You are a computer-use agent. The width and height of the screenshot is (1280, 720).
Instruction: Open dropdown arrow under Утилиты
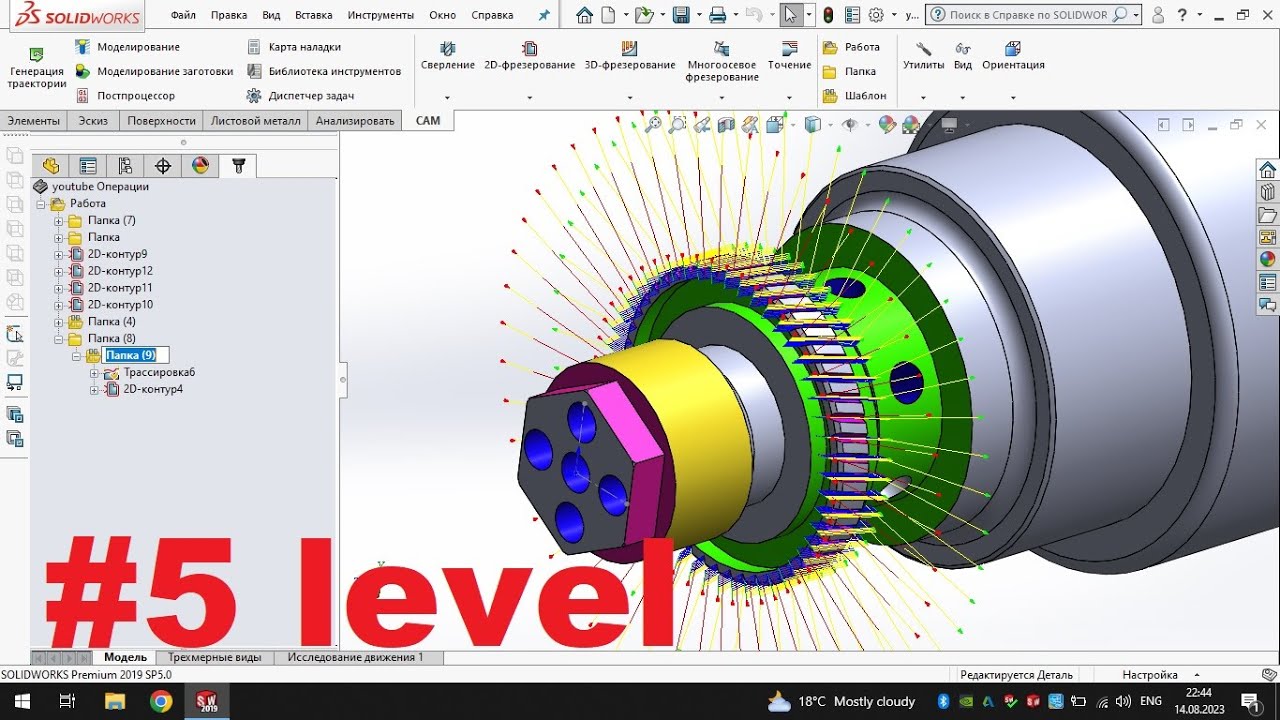(x=923, y=98)
